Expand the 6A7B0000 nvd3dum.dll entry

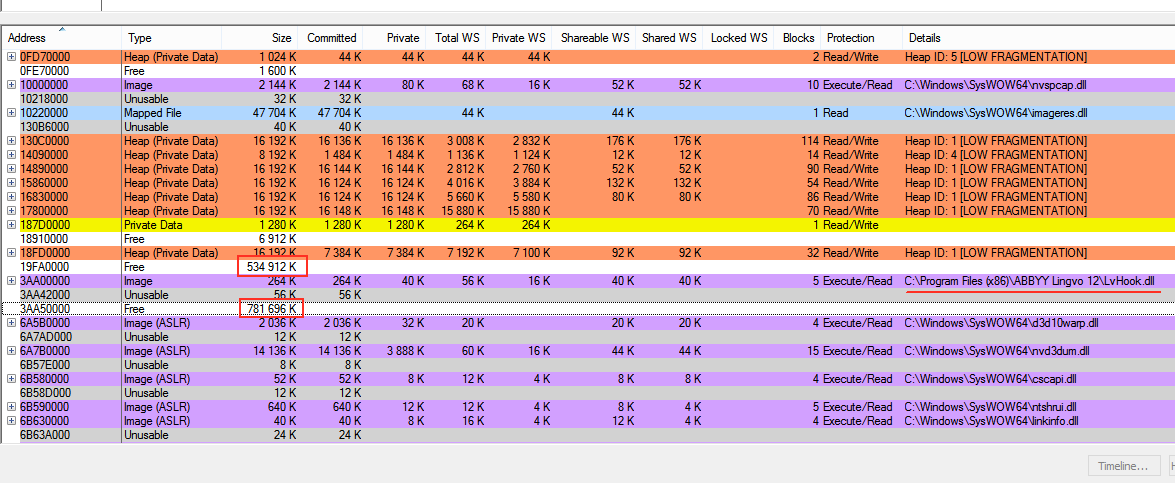pos(11,351)
